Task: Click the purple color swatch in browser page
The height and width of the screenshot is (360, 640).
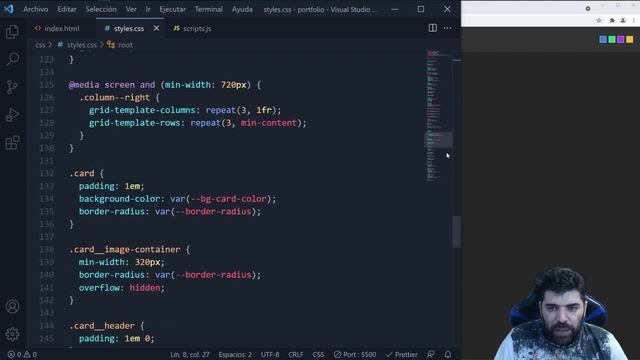Action: click(621, 39)
